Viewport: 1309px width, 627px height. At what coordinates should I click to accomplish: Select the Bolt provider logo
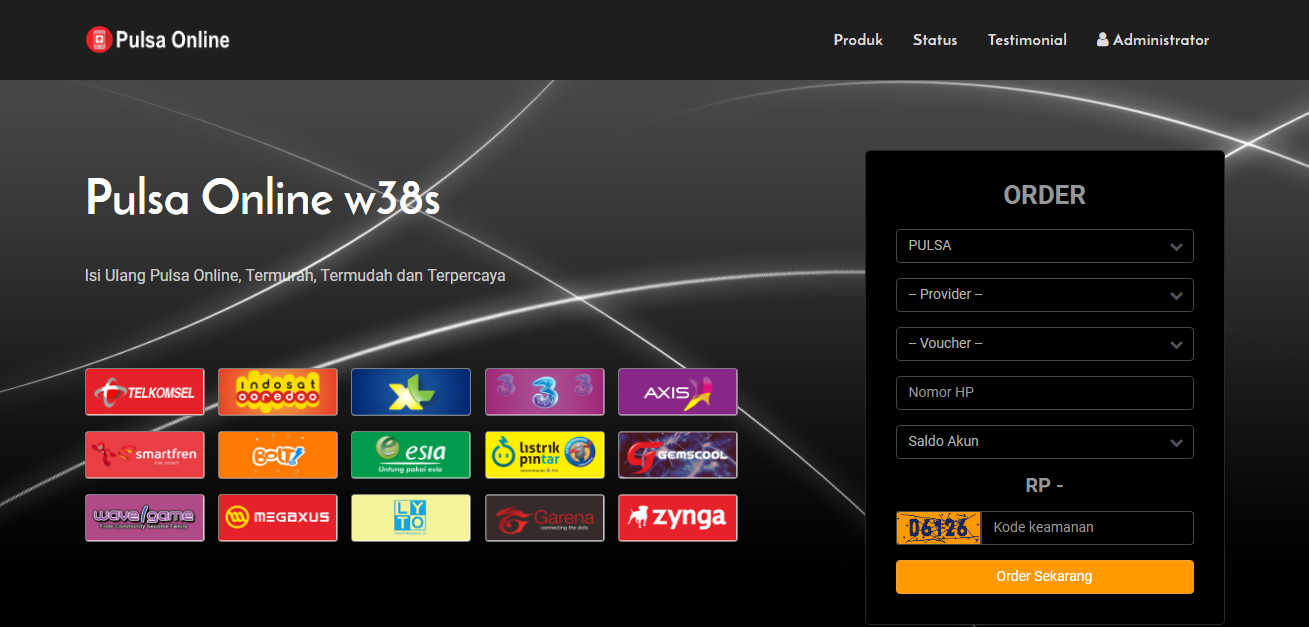tap(278, 455)
